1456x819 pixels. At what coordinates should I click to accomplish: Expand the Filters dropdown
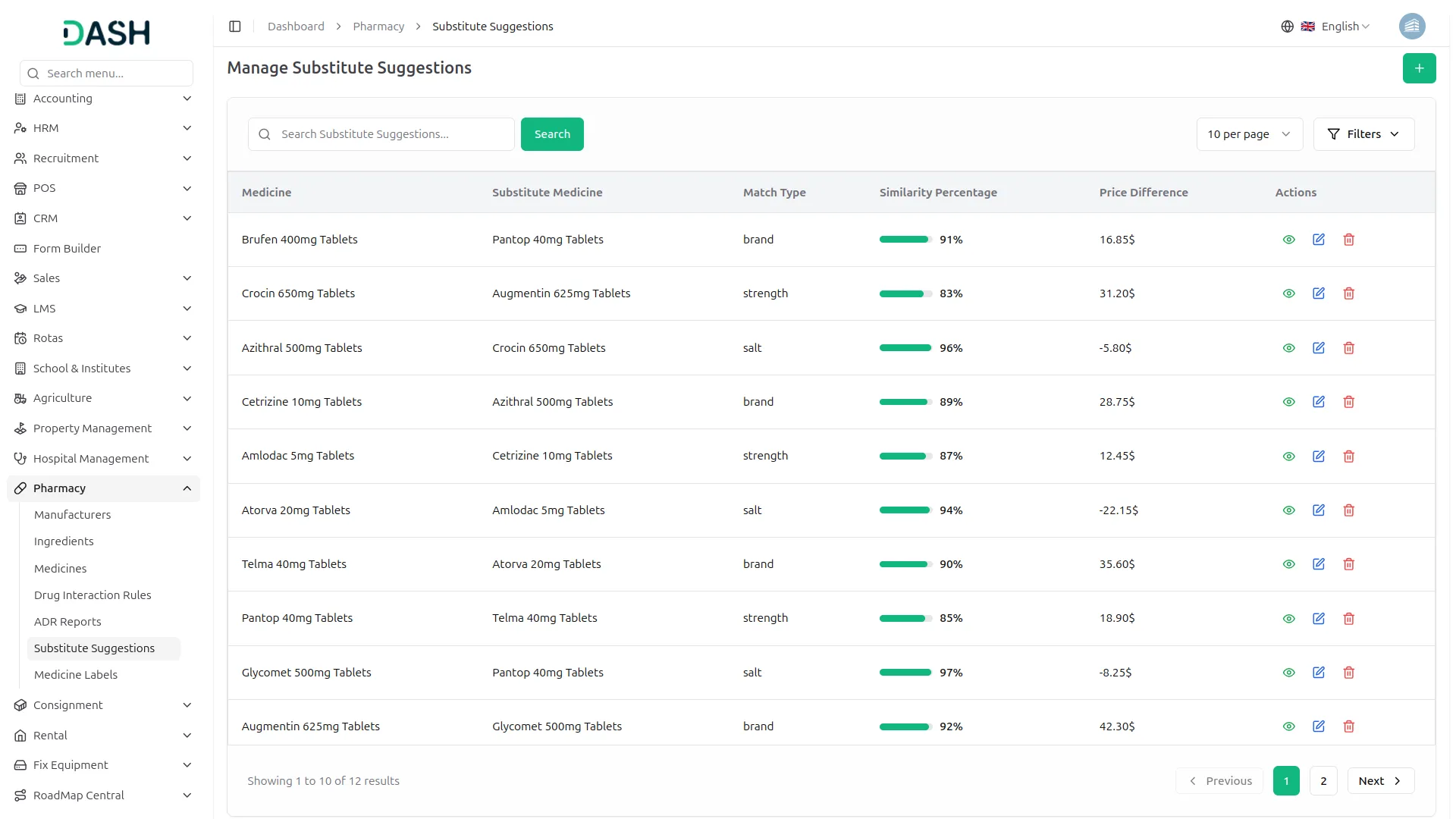tap(1363, 134)
